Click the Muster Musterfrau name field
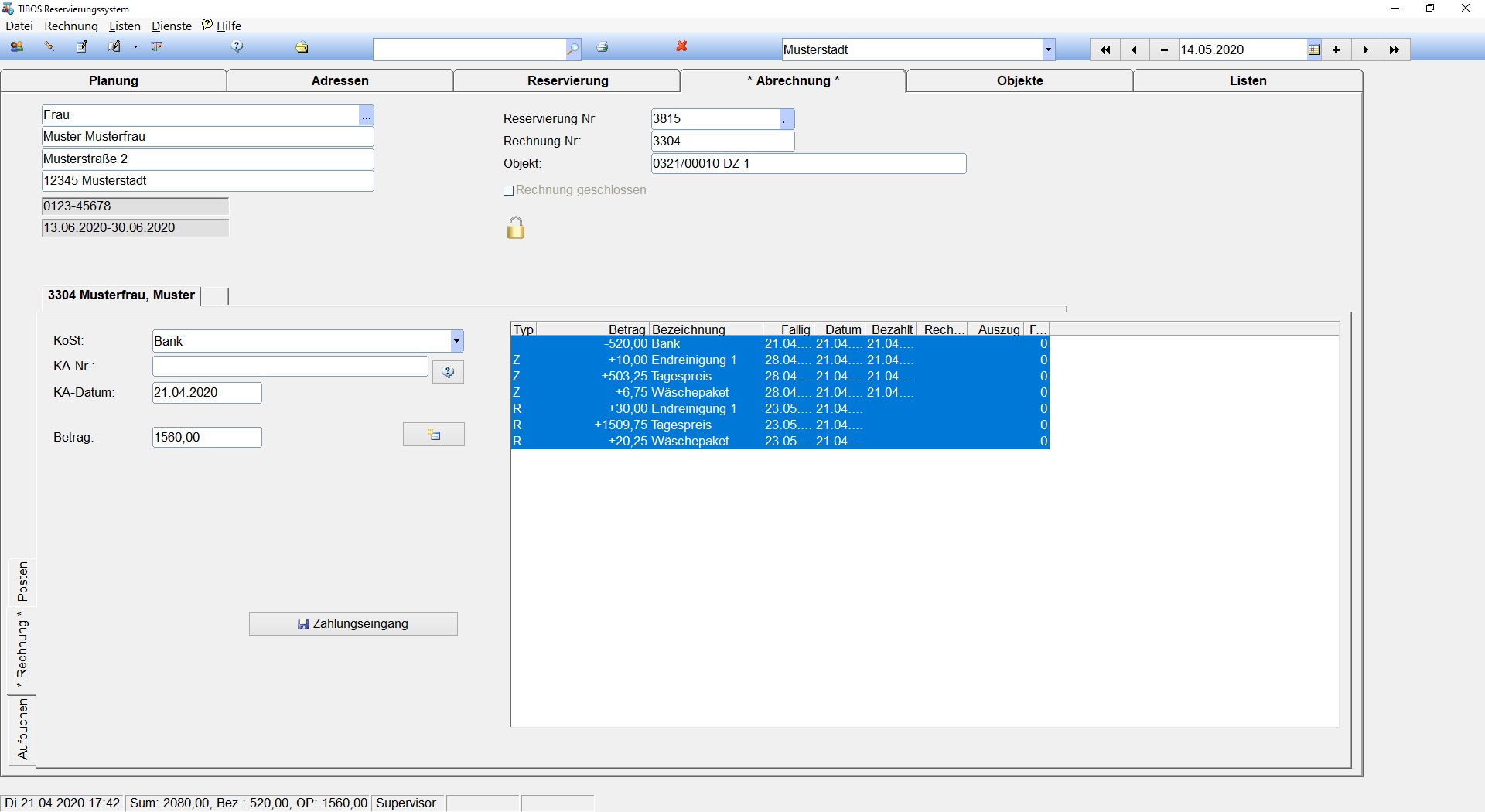The height and width of the screenshot is (812, 1485). tap(207, 137)
